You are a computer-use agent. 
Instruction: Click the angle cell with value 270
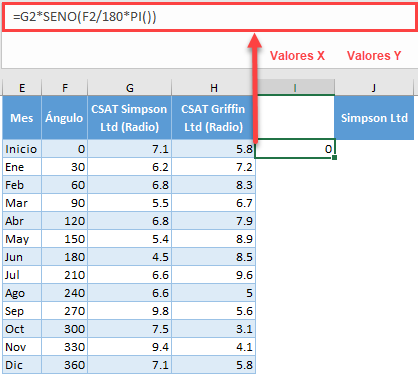click(x=64, y=311)
